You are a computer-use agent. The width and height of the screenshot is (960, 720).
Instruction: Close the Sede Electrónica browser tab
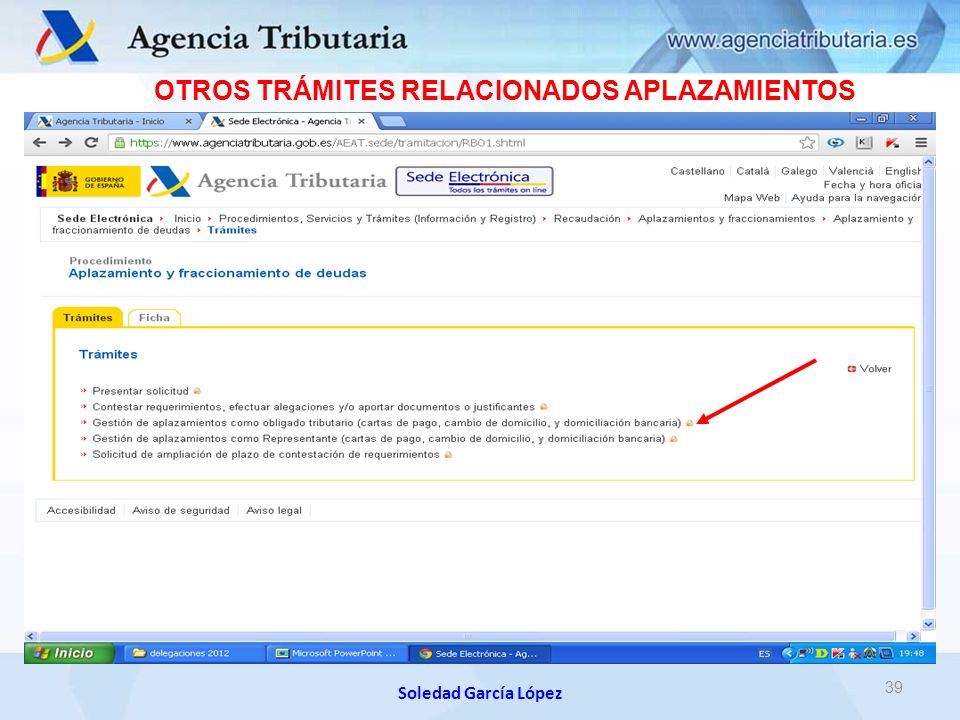(x=361, y=121)
